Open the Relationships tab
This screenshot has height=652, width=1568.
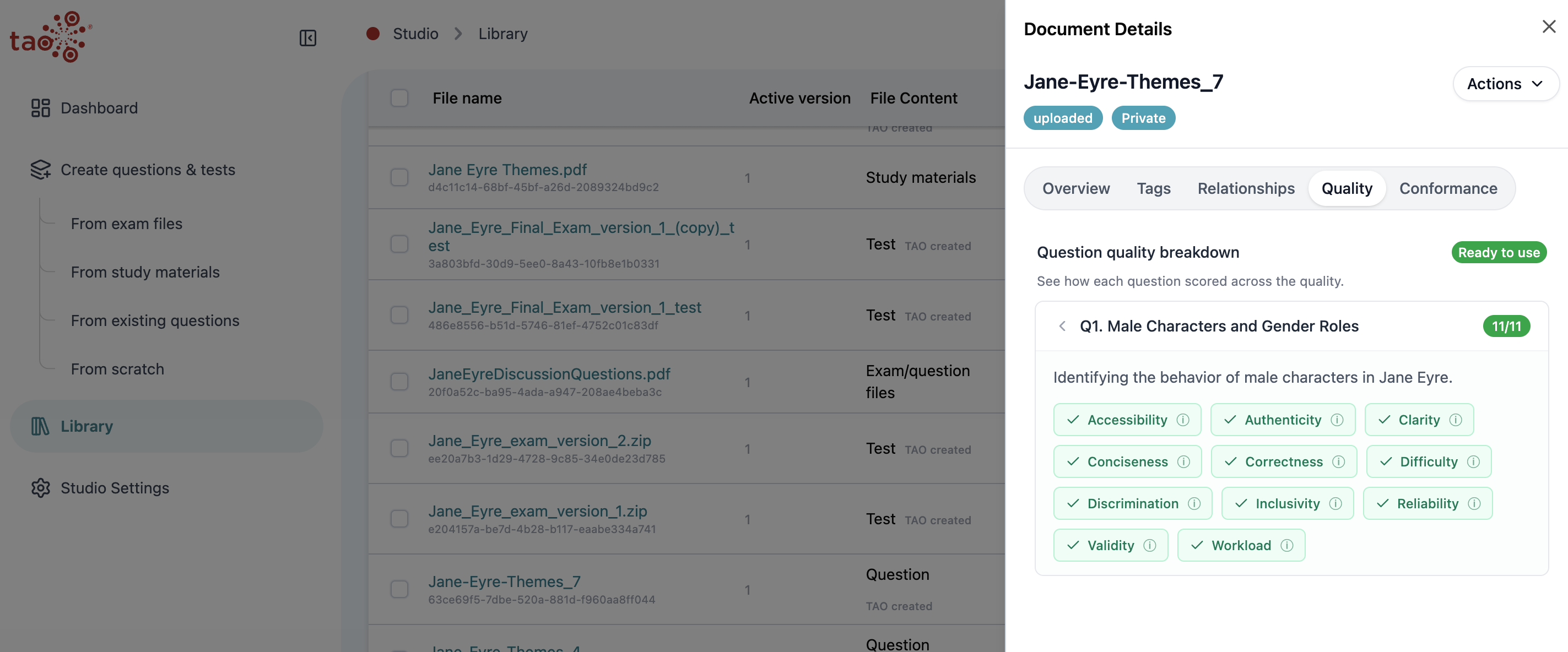[1246, 188]
